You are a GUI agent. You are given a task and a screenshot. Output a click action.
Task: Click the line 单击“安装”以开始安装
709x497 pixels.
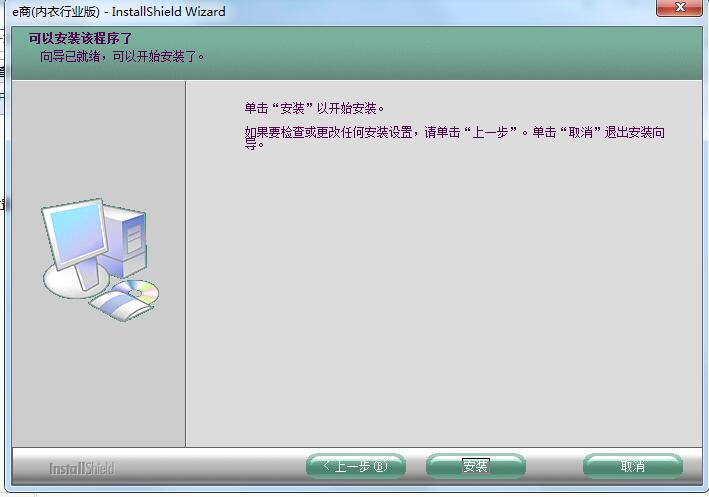pyautogui.click(x=314, y=109)
